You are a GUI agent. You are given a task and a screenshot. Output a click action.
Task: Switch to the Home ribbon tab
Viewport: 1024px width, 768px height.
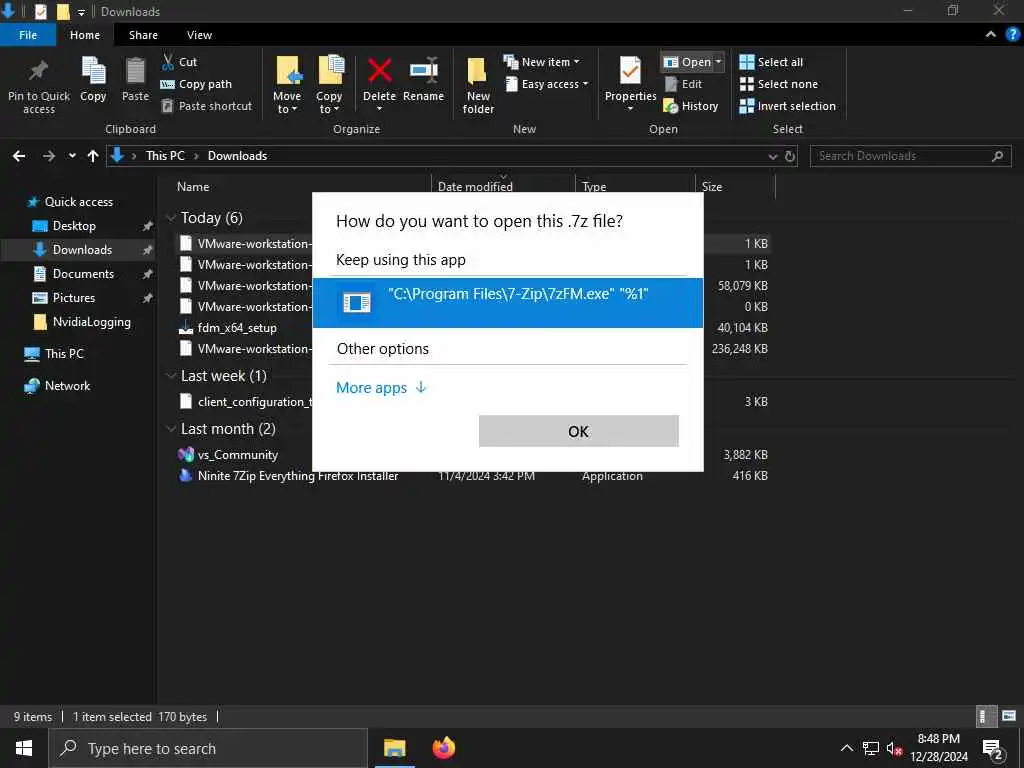pyautogui.click(x=85, y=35)
